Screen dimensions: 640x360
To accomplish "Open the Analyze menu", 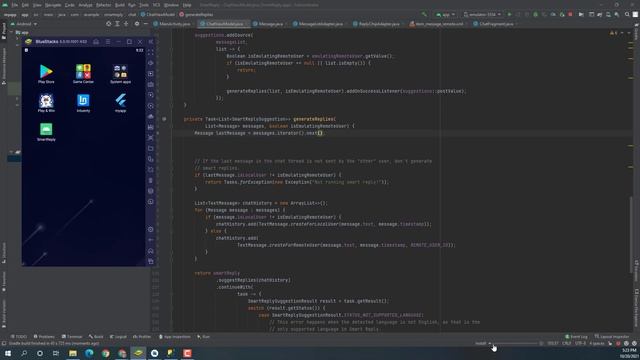I will [x=85, y=5].
